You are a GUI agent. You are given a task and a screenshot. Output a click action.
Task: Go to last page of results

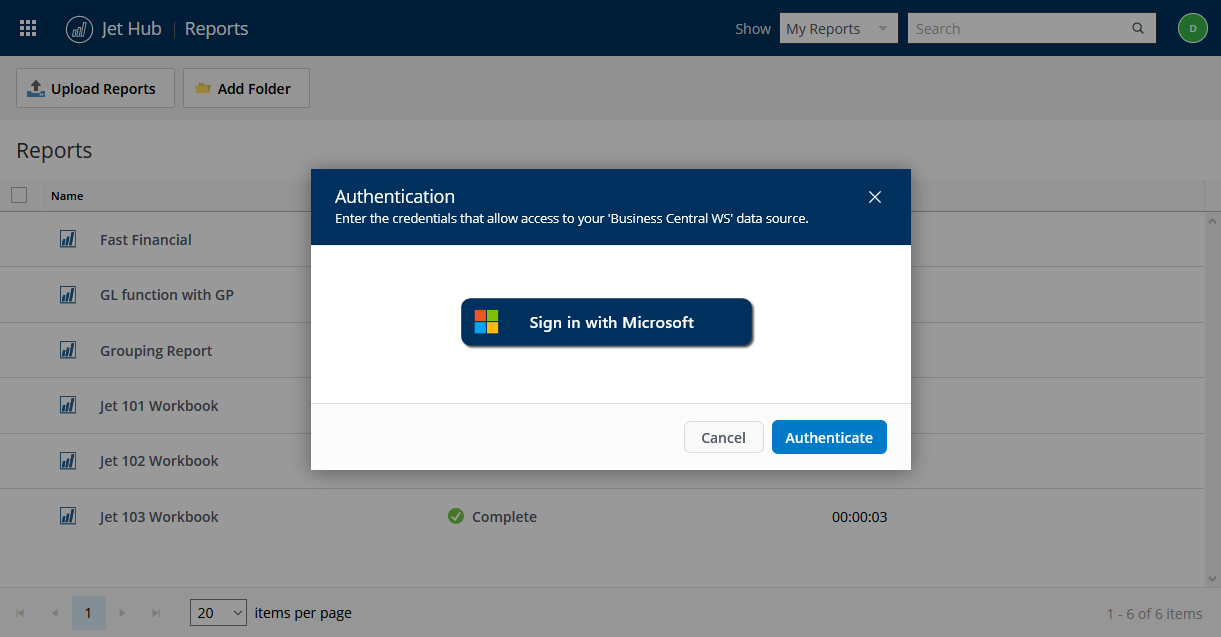pyautogui.click(x=156, y=613)
